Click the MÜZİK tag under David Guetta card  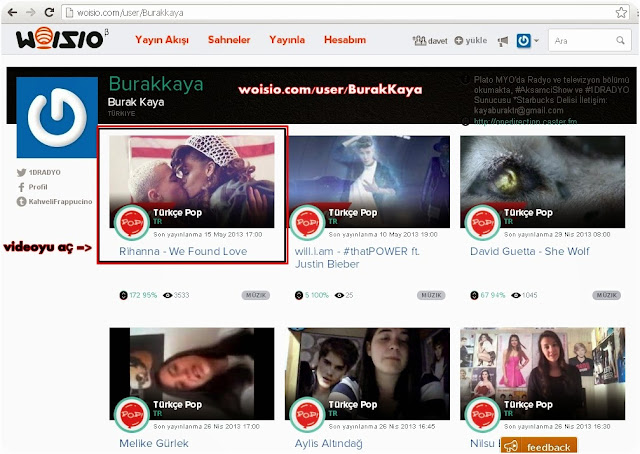607,295
